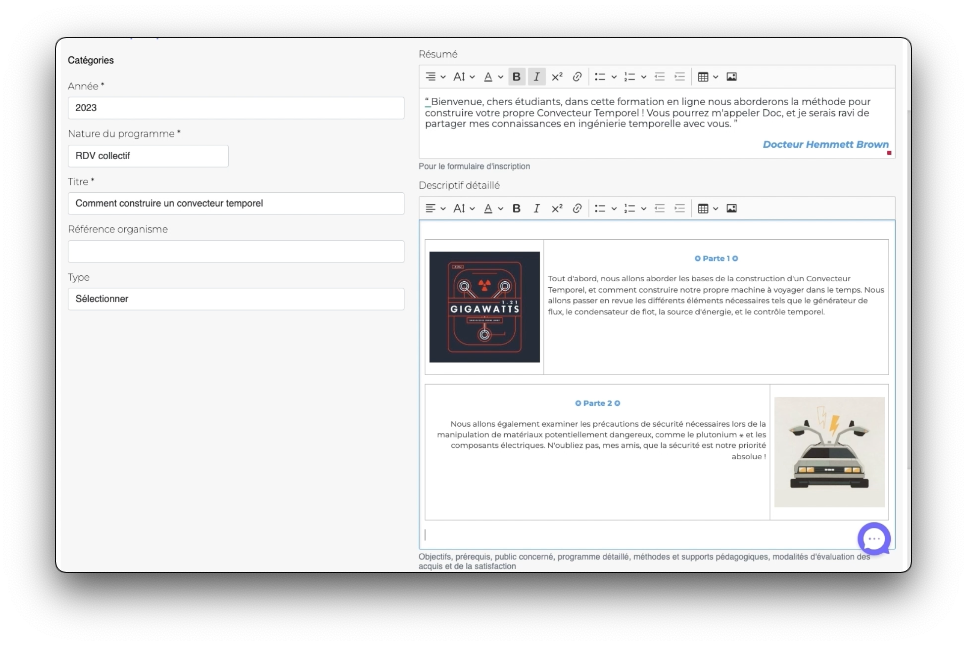The image size is (967, 646).
Task: Insert image in Descriptif détaillé editor
Action: 731,209
